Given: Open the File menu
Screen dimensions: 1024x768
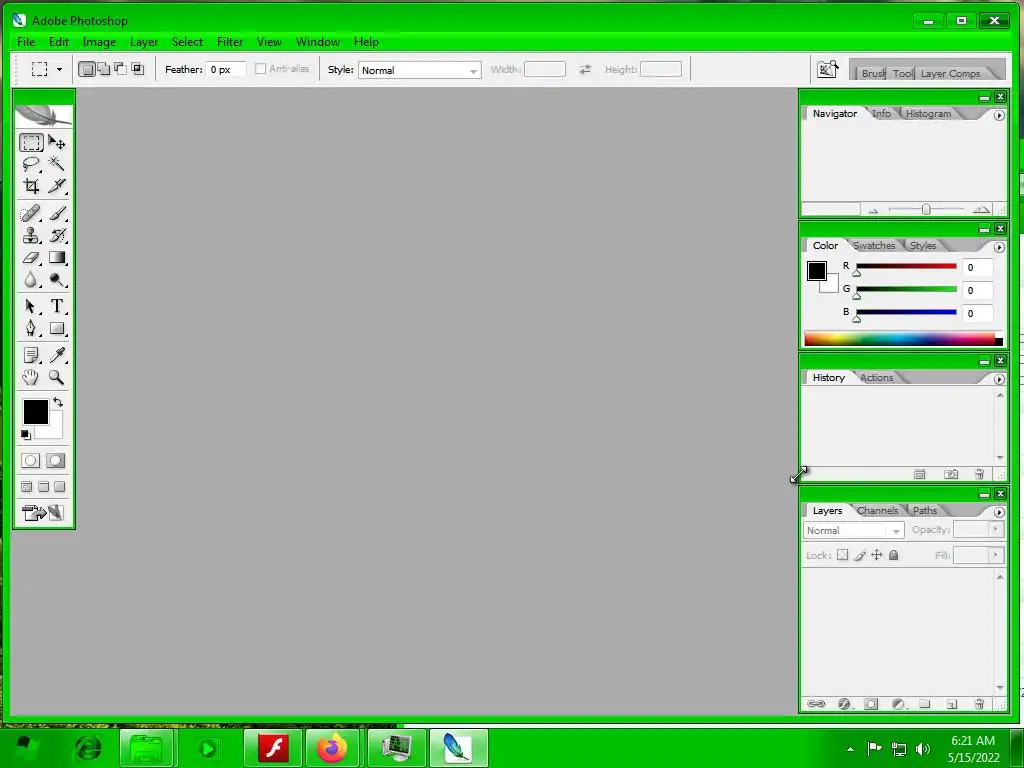Looking at the screenshot, I should 26,42.
